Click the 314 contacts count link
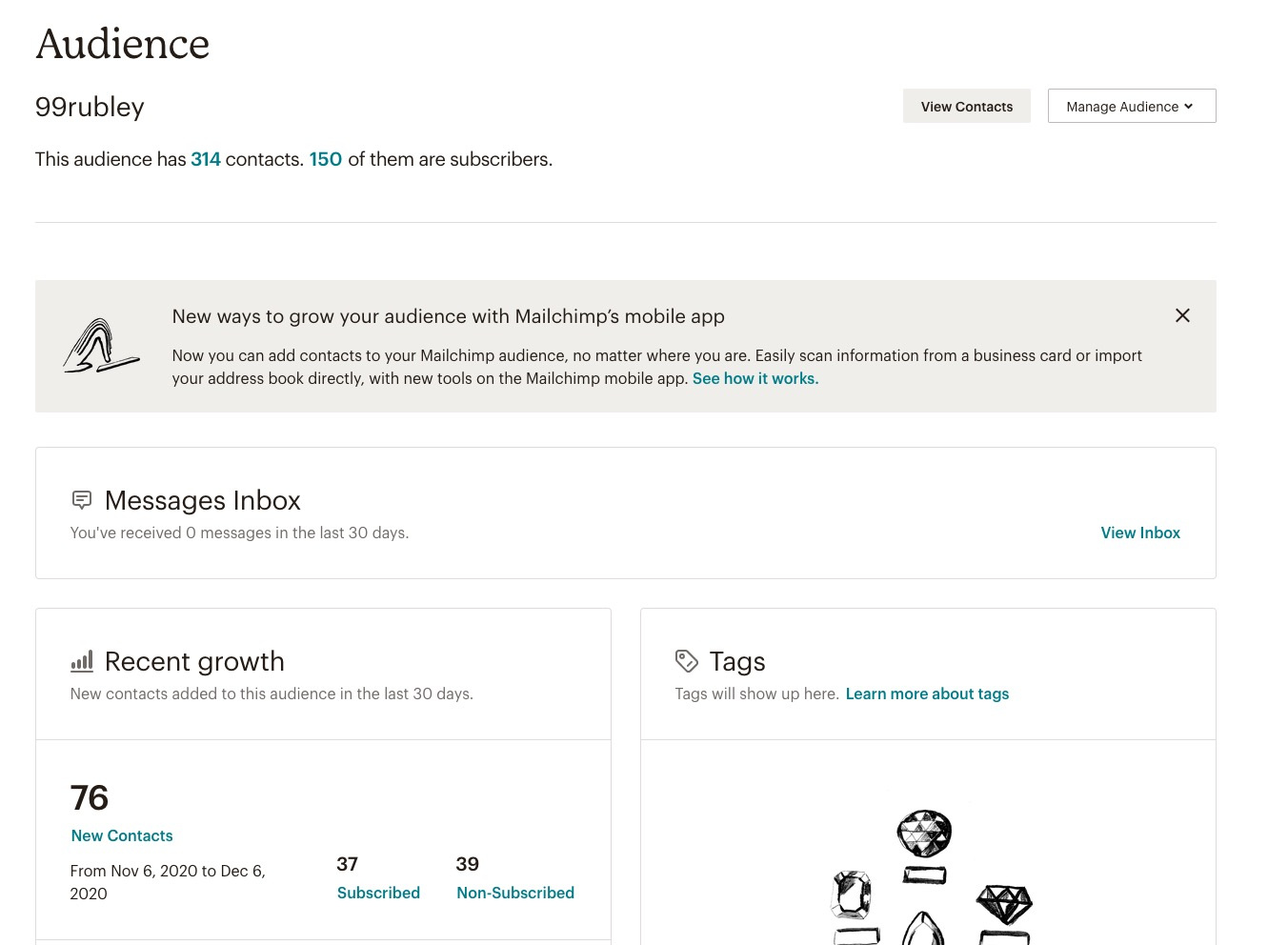Viewport: 1288px width, 945px height. (206, 159)
